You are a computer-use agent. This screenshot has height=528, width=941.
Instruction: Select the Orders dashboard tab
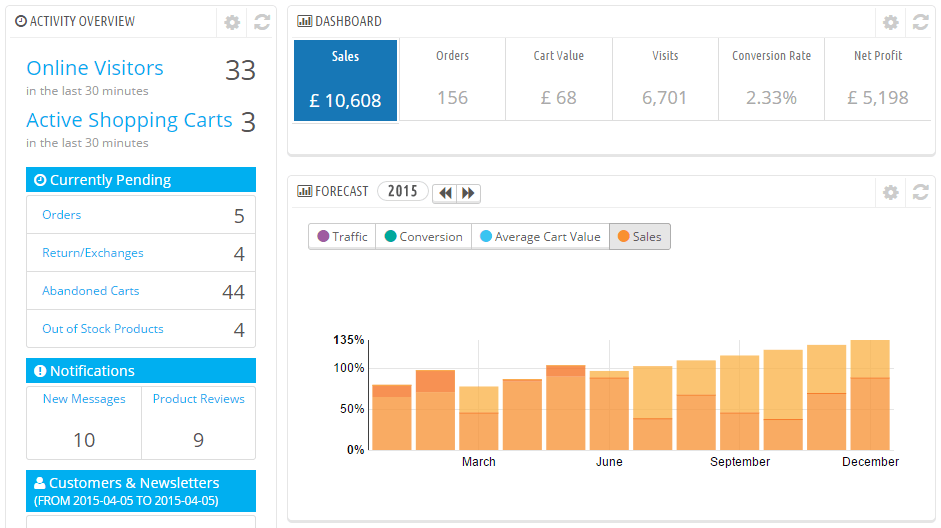pos(452,79)
